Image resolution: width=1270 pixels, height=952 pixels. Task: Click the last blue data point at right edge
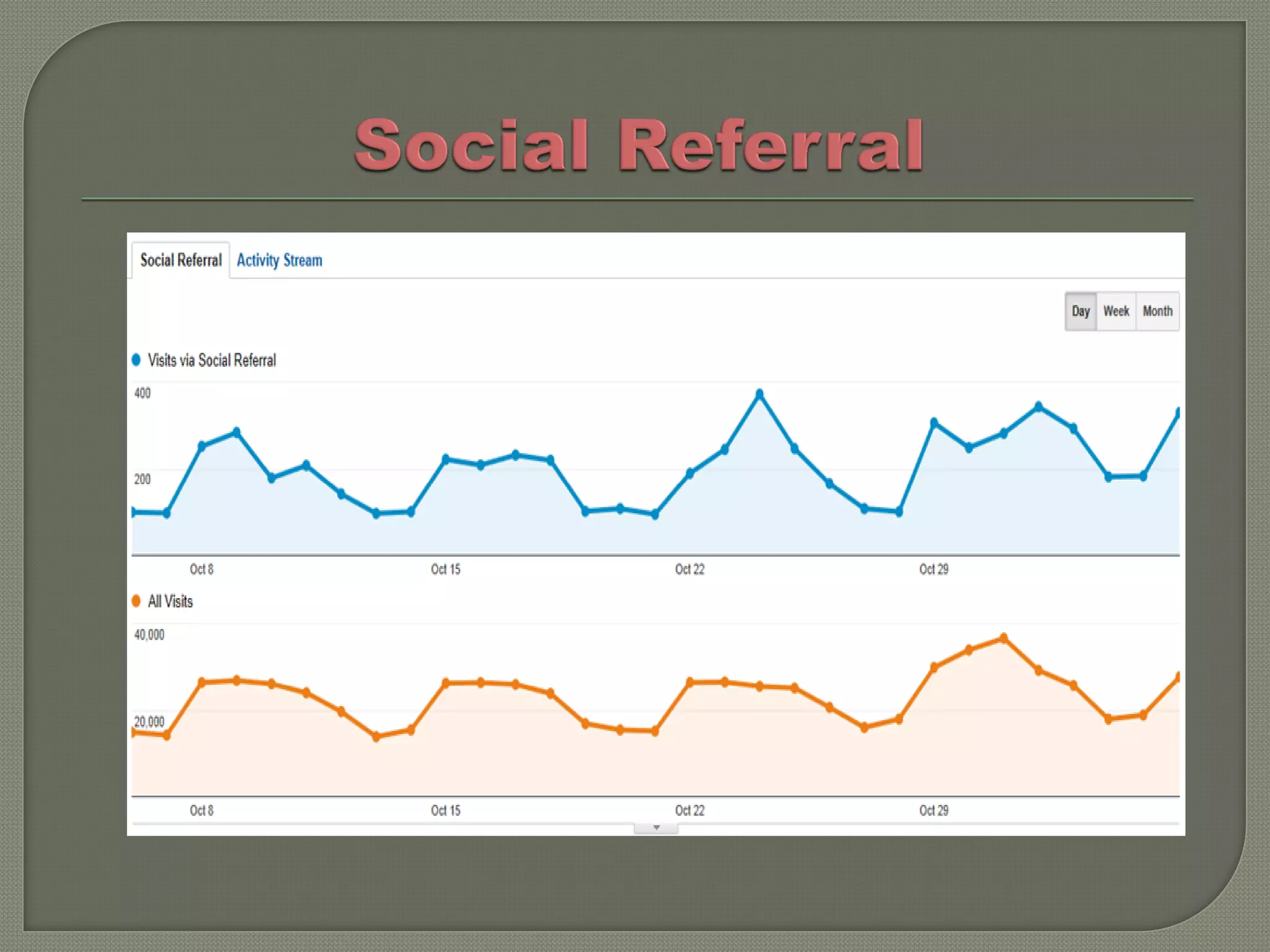point(1178,413)
